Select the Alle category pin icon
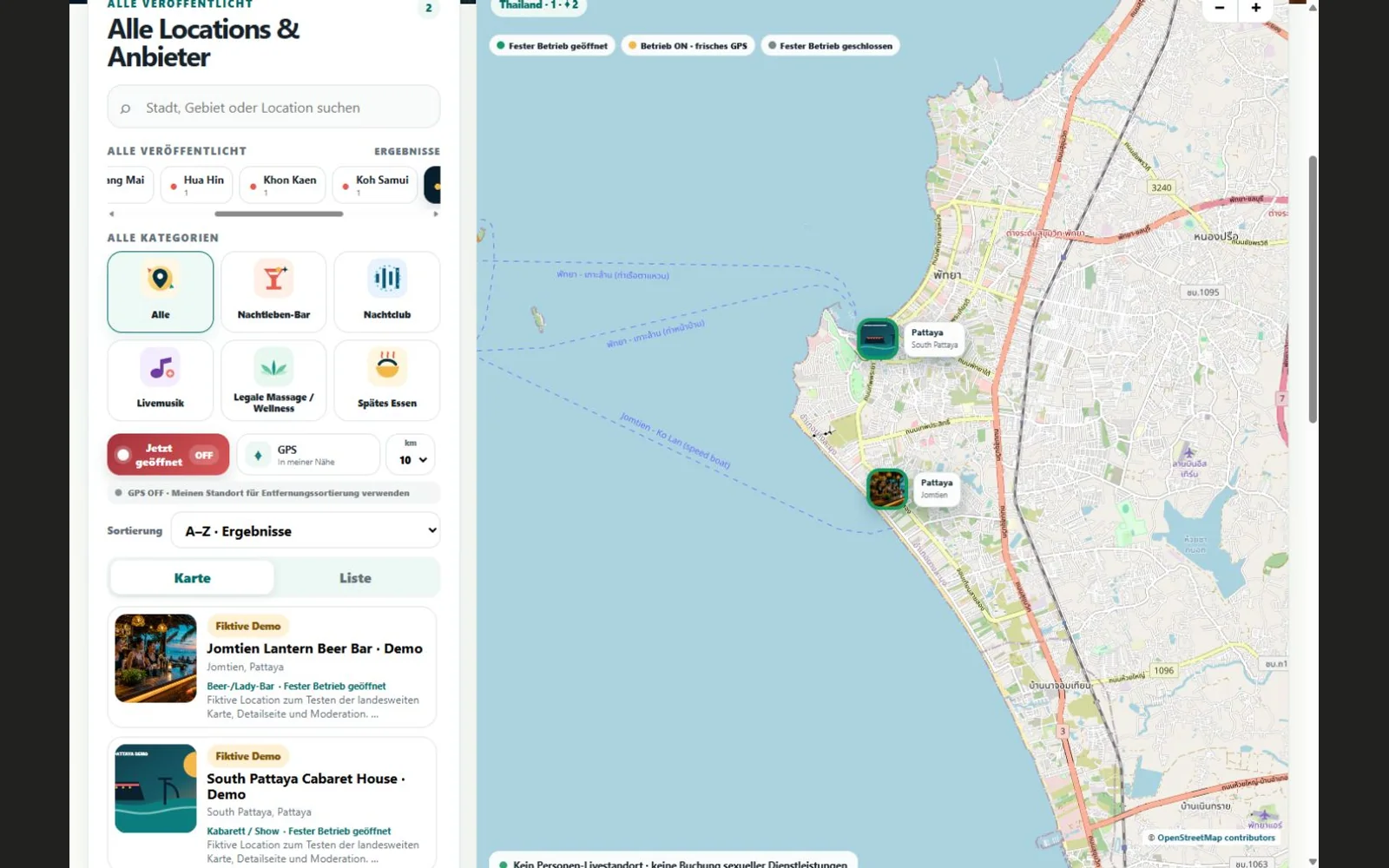The width and height of the screenshot is (1389, 868). 160,279
